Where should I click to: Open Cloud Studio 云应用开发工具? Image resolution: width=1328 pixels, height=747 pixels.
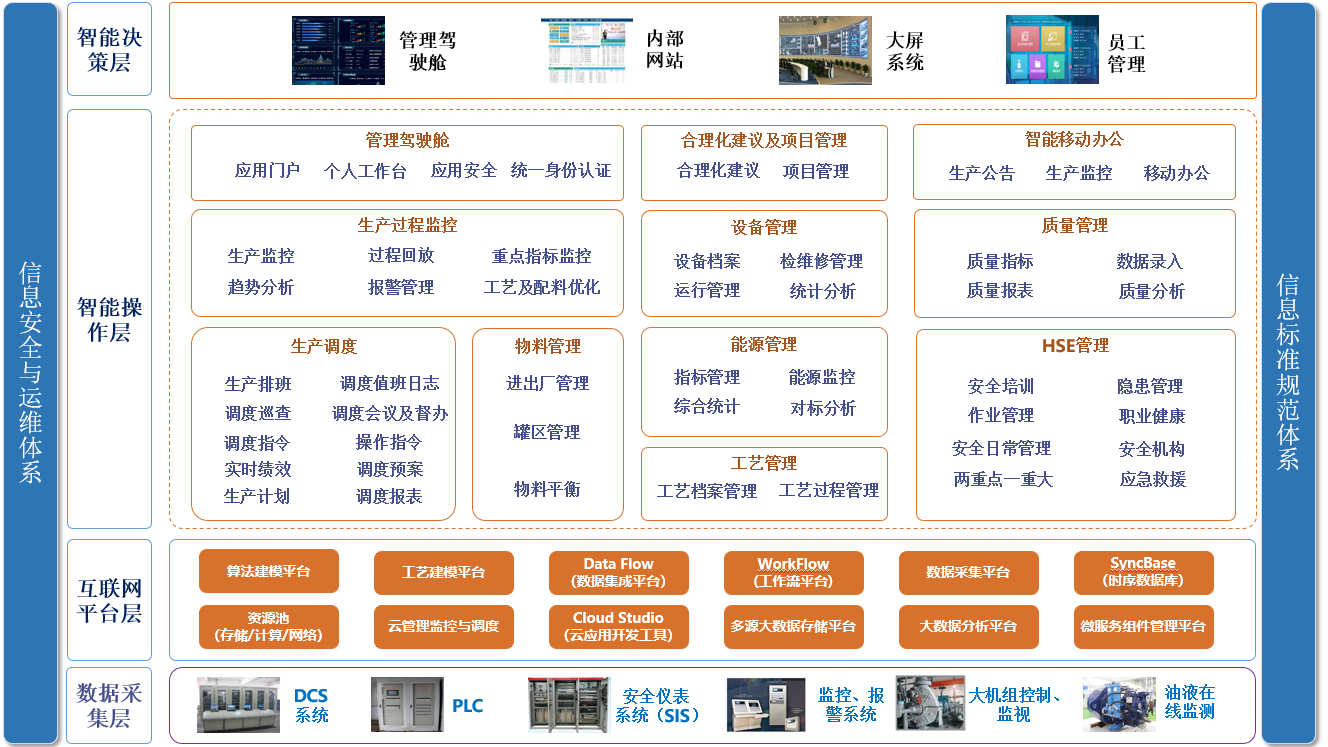(617, 627)
